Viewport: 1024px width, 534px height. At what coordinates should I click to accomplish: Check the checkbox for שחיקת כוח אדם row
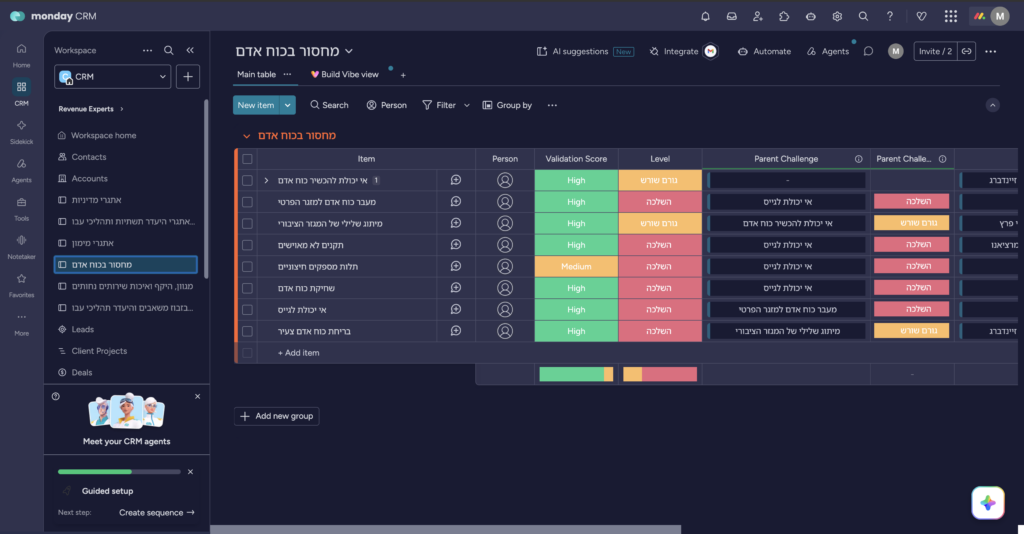point(248,288)
